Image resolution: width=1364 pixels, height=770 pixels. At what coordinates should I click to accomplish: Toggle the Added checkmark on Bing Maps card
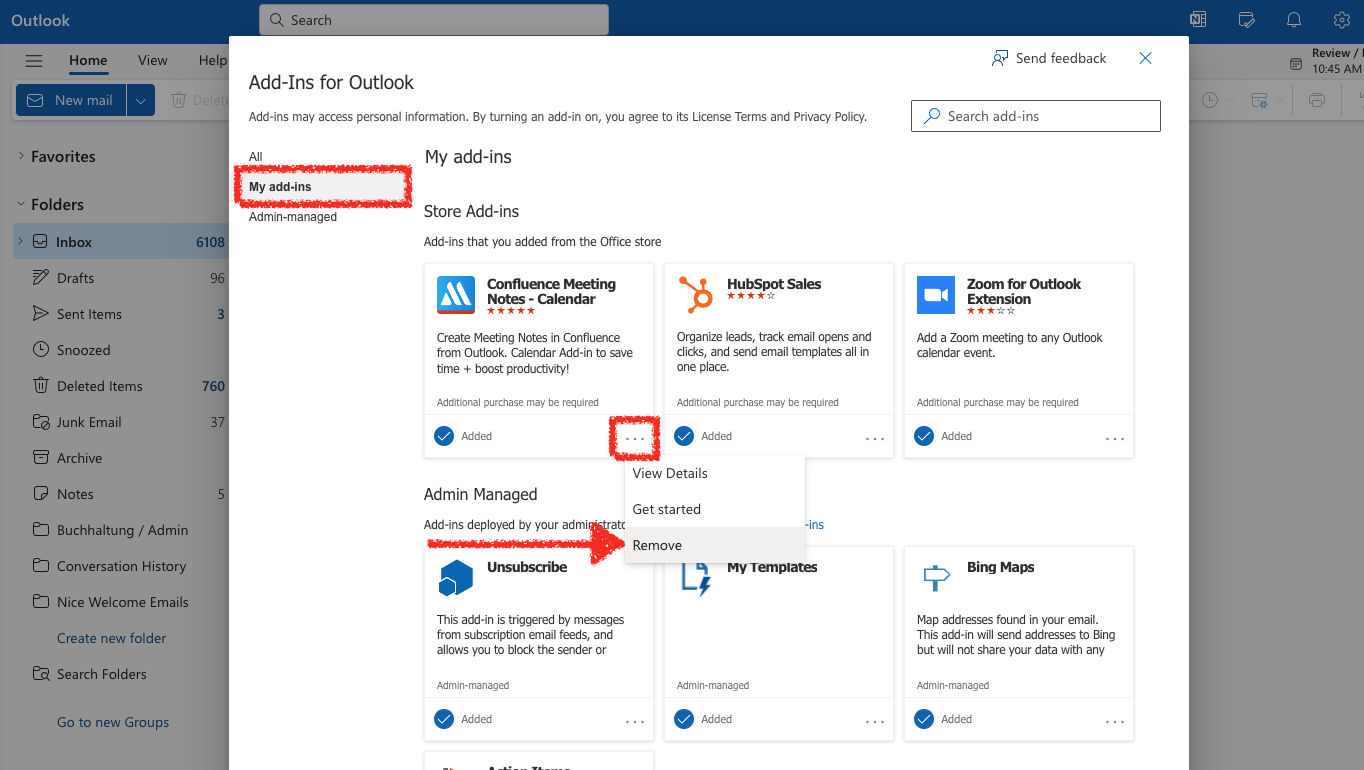point(924,719)
